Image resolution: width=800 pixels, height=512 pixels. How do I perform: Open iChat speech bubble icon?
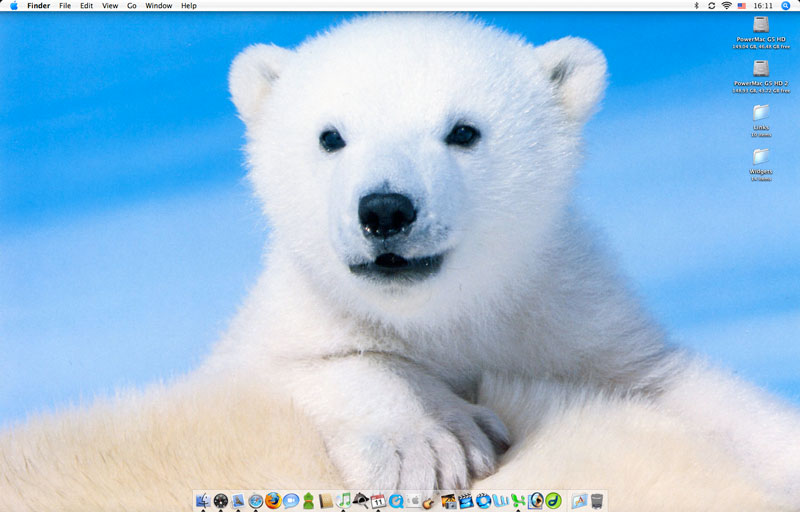pos(291,500)
